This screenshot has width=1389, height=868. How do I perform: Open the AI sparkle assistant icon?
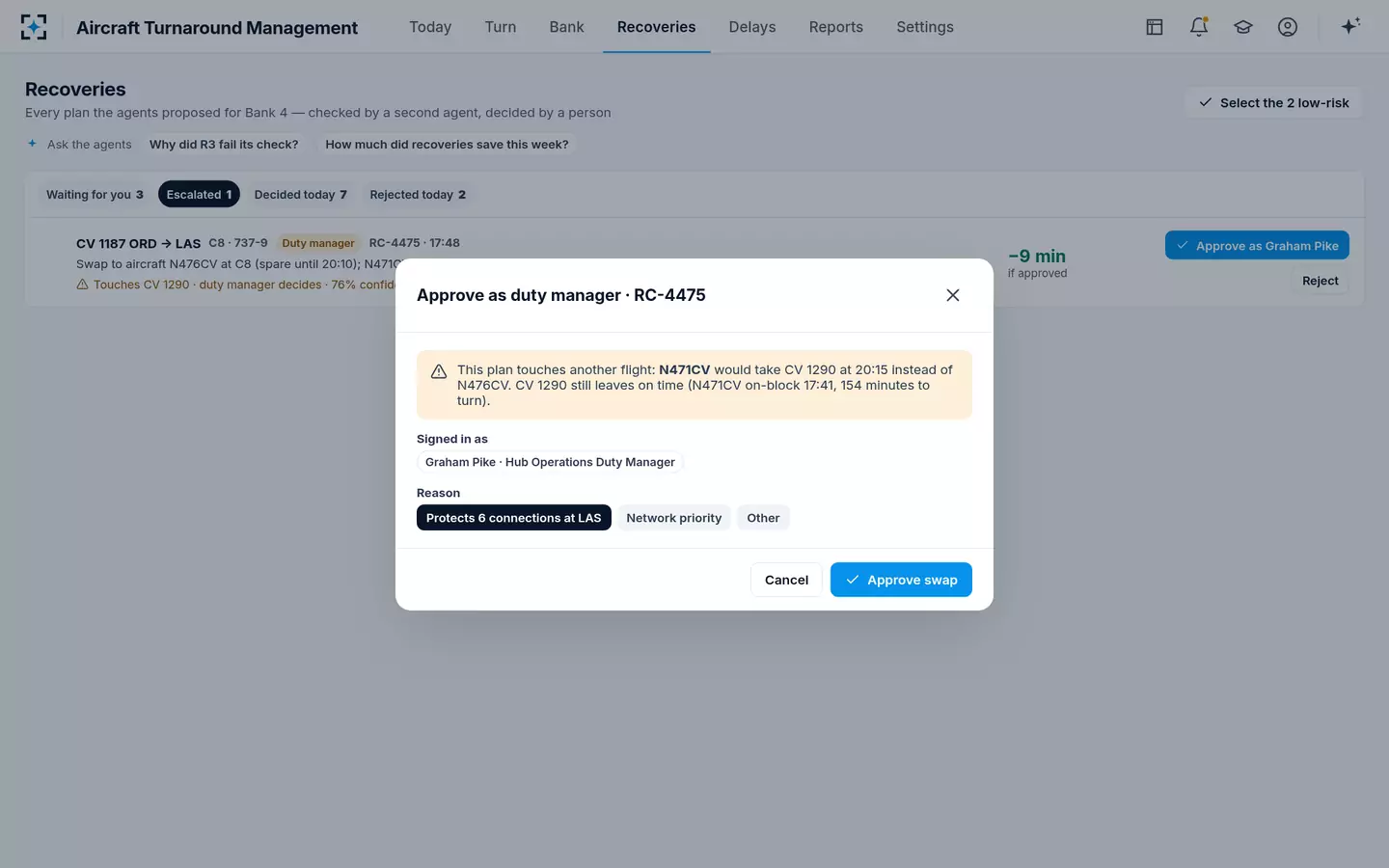coord(1350,26)
